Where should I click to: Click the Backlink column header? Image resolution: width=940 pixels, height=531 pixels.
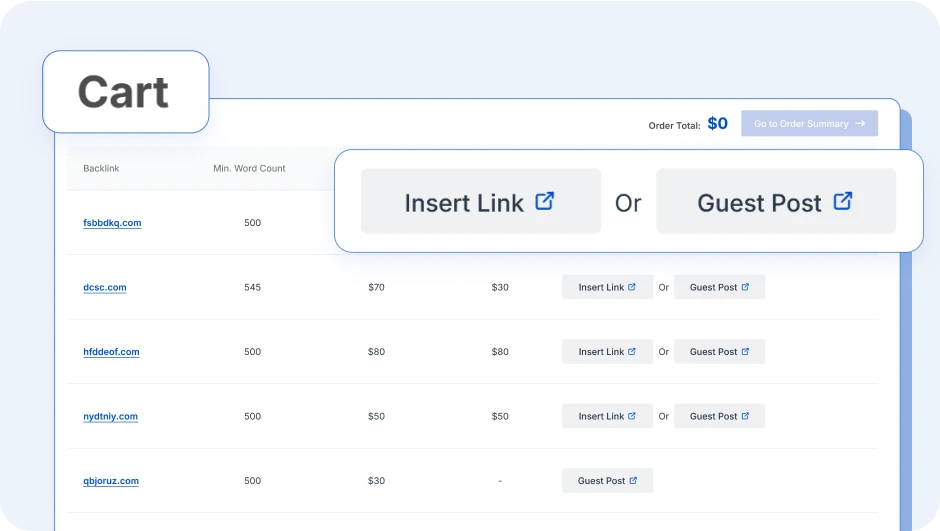(x=101, y=168)
